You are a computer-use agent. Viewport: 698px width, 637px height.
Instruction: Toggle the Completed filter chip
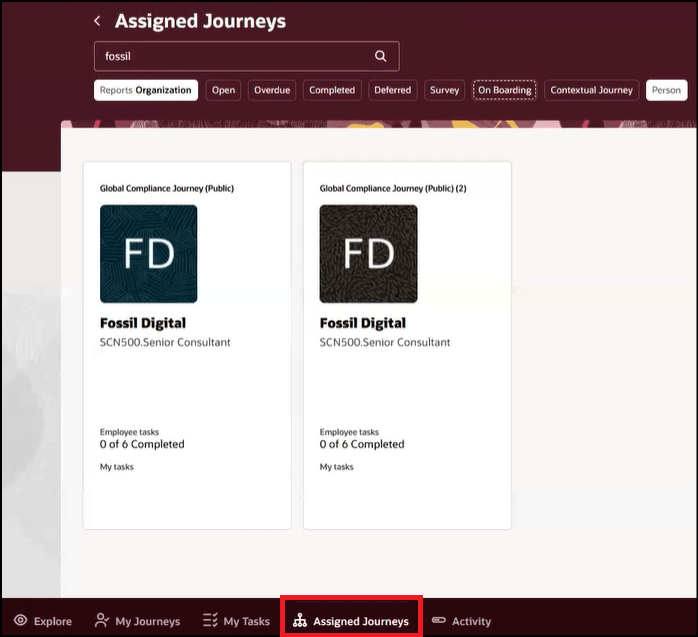[332, 90]
